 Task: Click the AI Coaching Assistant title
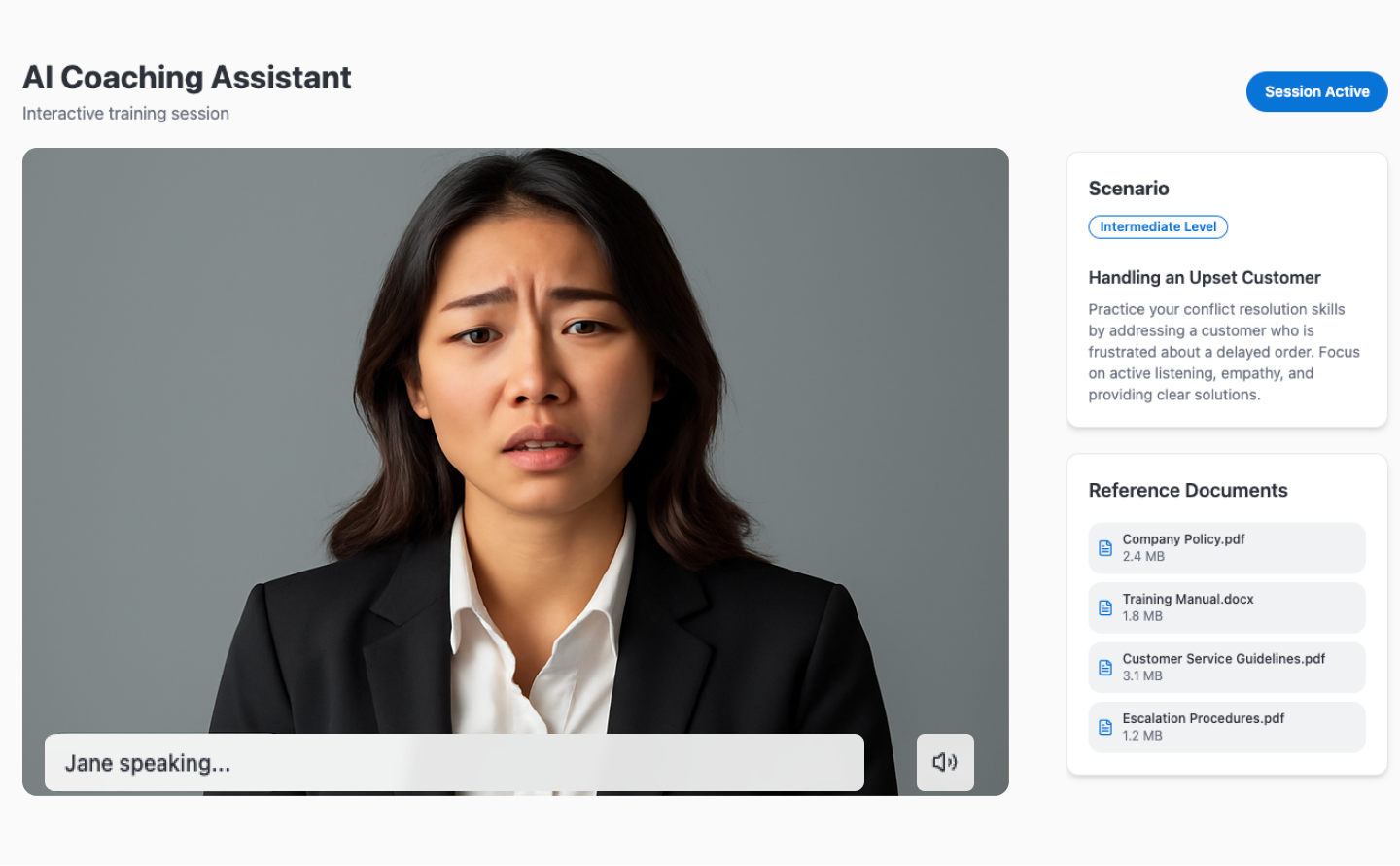click(x=187, y=78)
